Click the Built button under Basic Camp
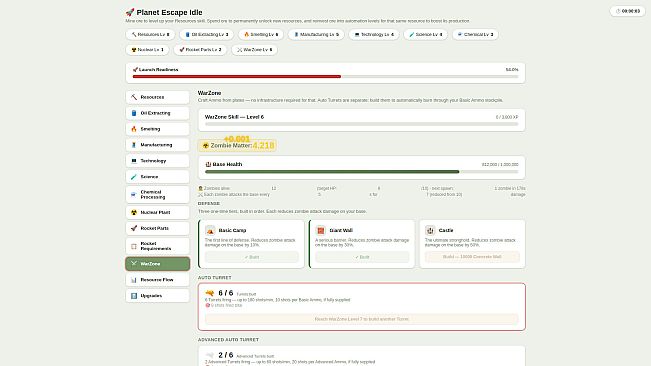Screen dimensions: 651x366 coord(252,257)
